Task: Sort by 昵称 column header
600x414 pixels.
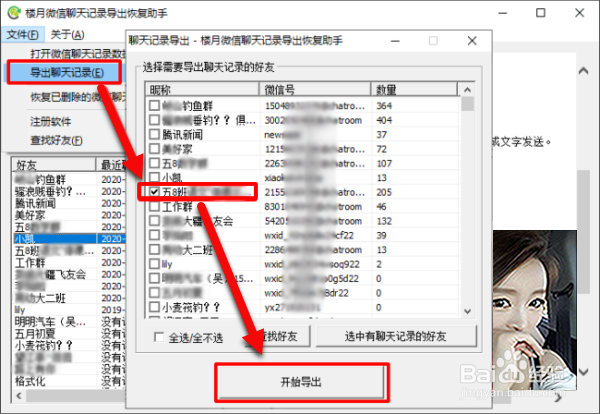Action: 202,90
